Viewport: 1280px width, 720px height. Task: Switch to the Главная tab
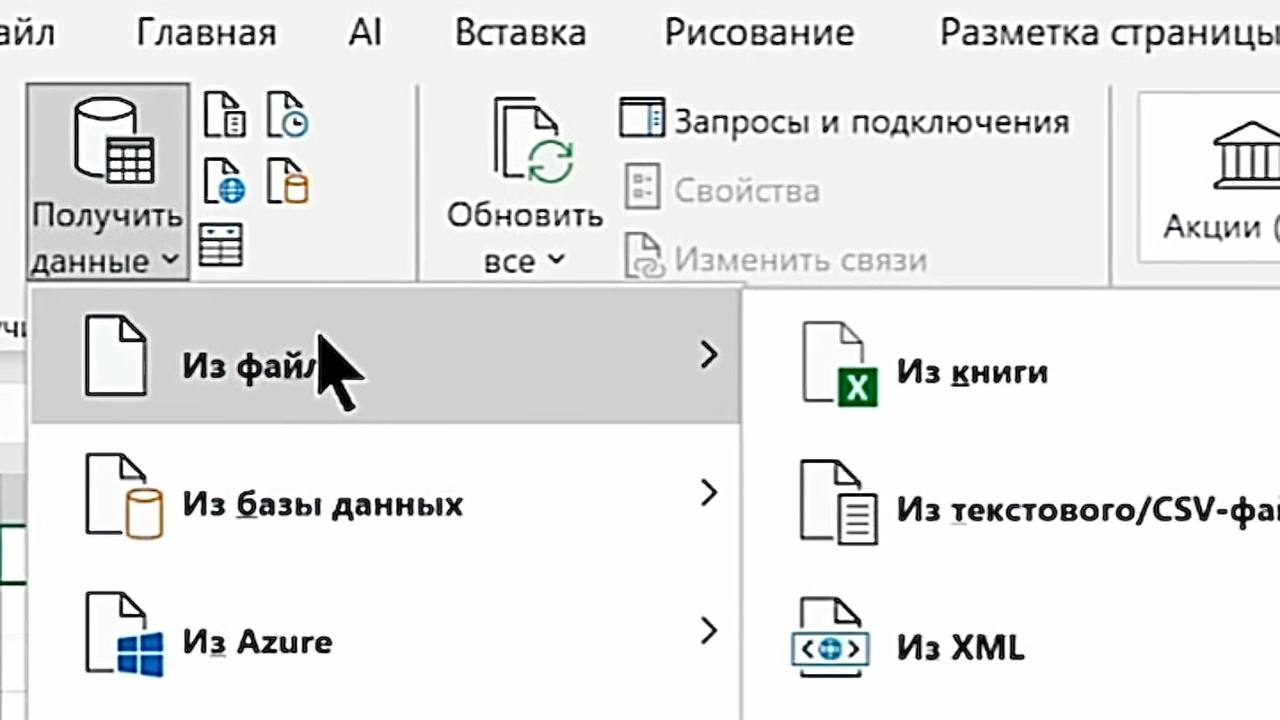[206, 33]
